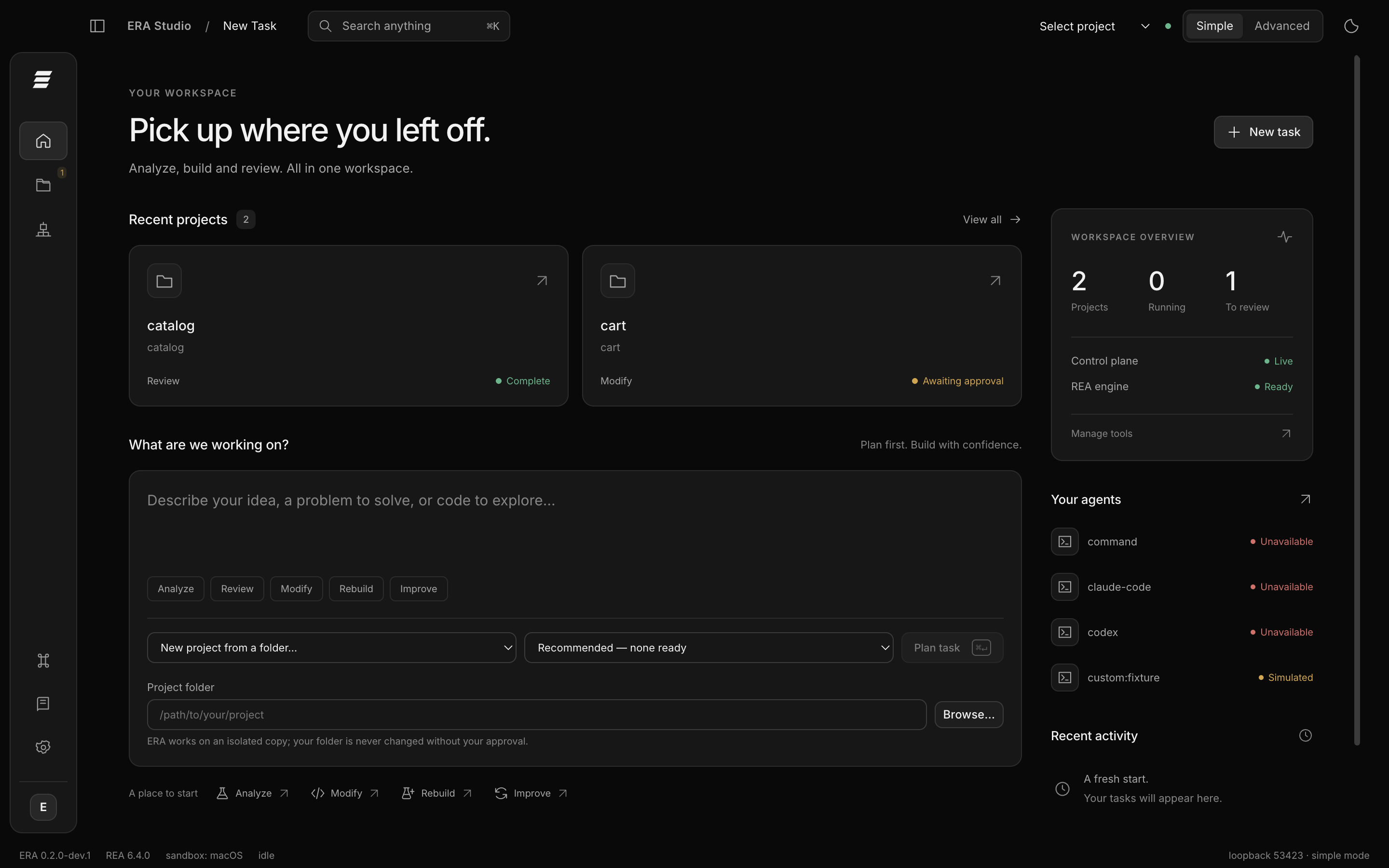1389x868 pixels.
Task: Click the claude-code agent terminal icon
Action: tap(1065, 587)
